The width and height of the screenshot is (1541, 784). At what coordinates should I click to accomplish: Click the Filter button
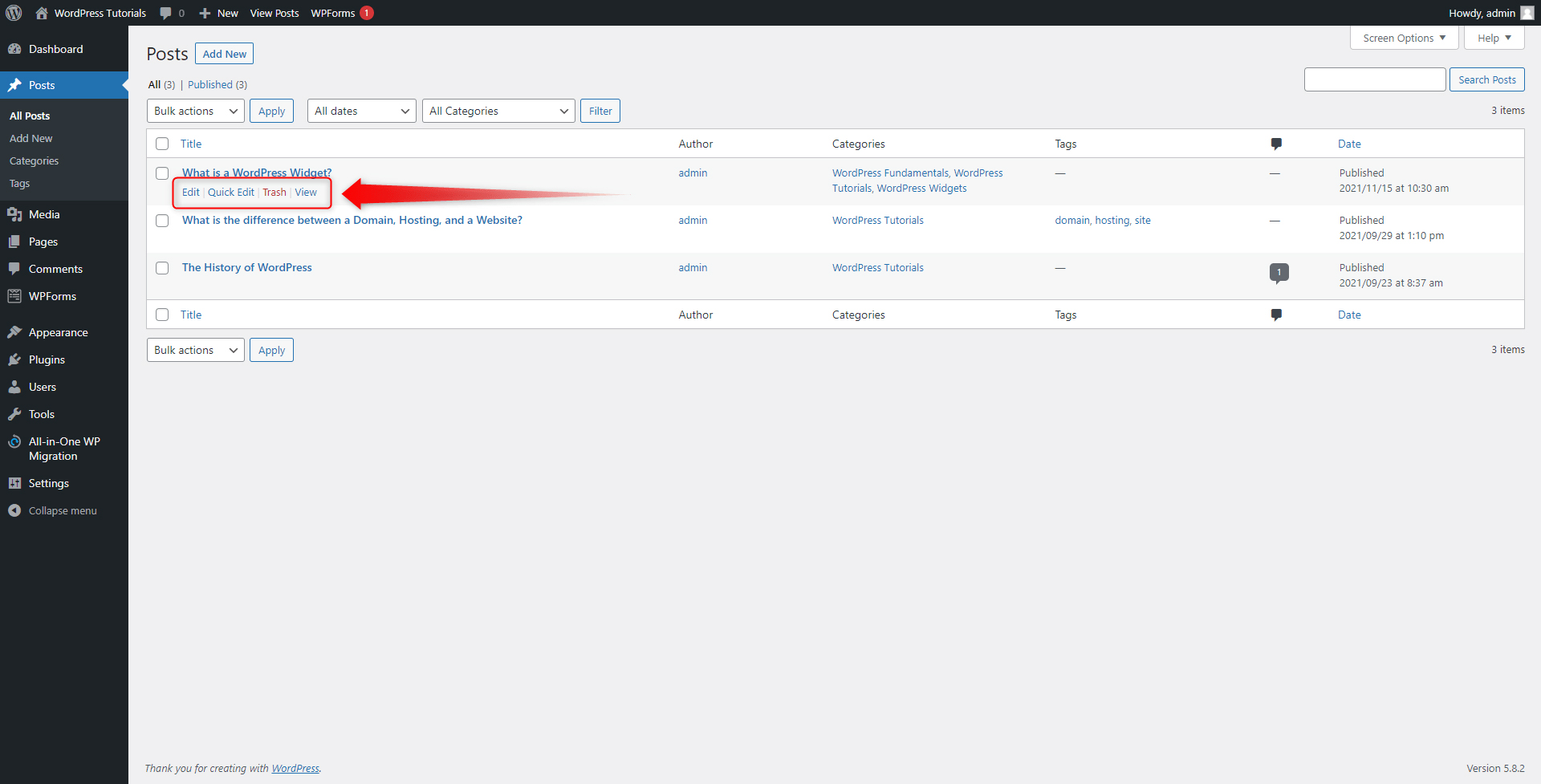point(600,111)
